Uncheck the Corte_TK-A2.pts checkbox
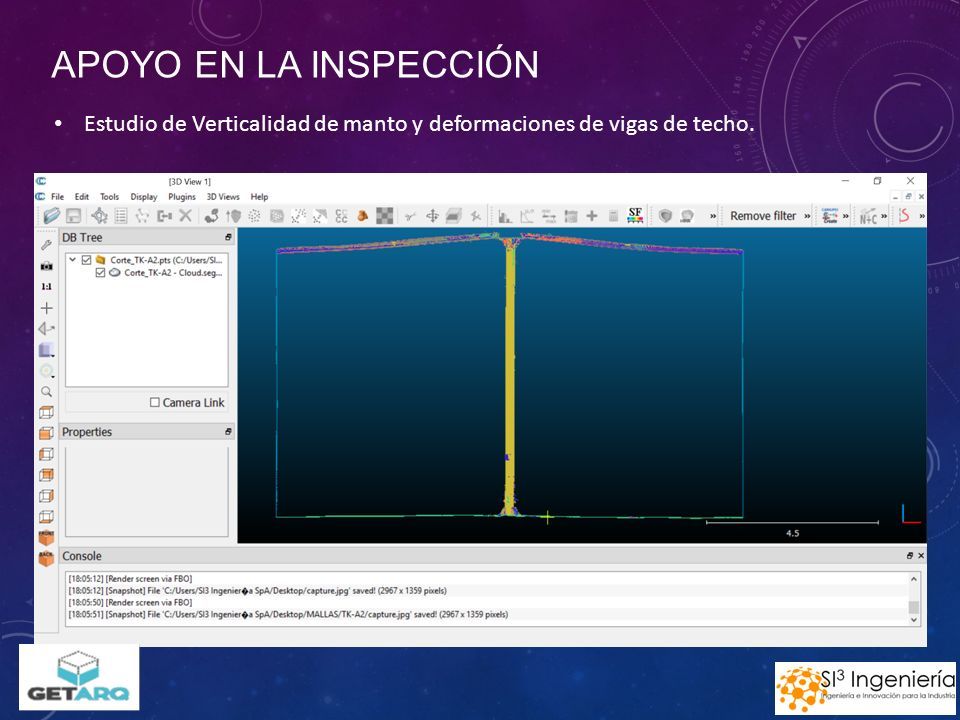Viewport: 960px width, 720px height. point(87,260)
